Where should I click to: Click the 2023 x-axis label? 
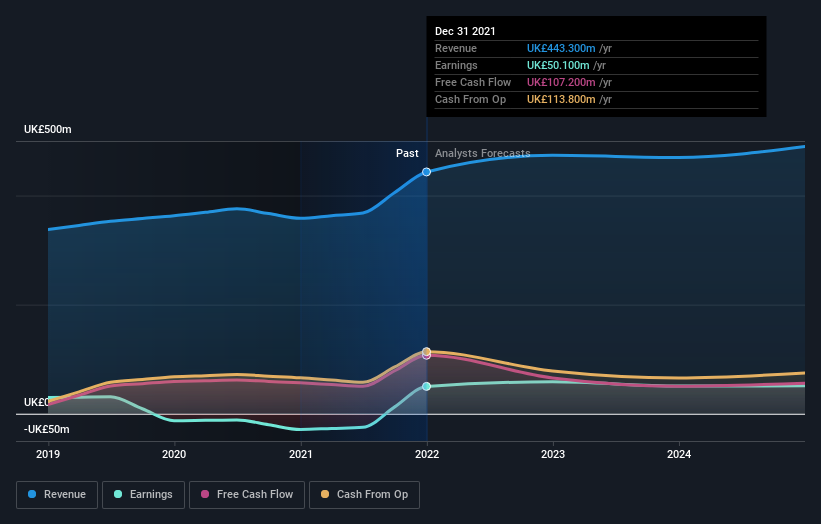pyautogui.click(x=553, y=454)
